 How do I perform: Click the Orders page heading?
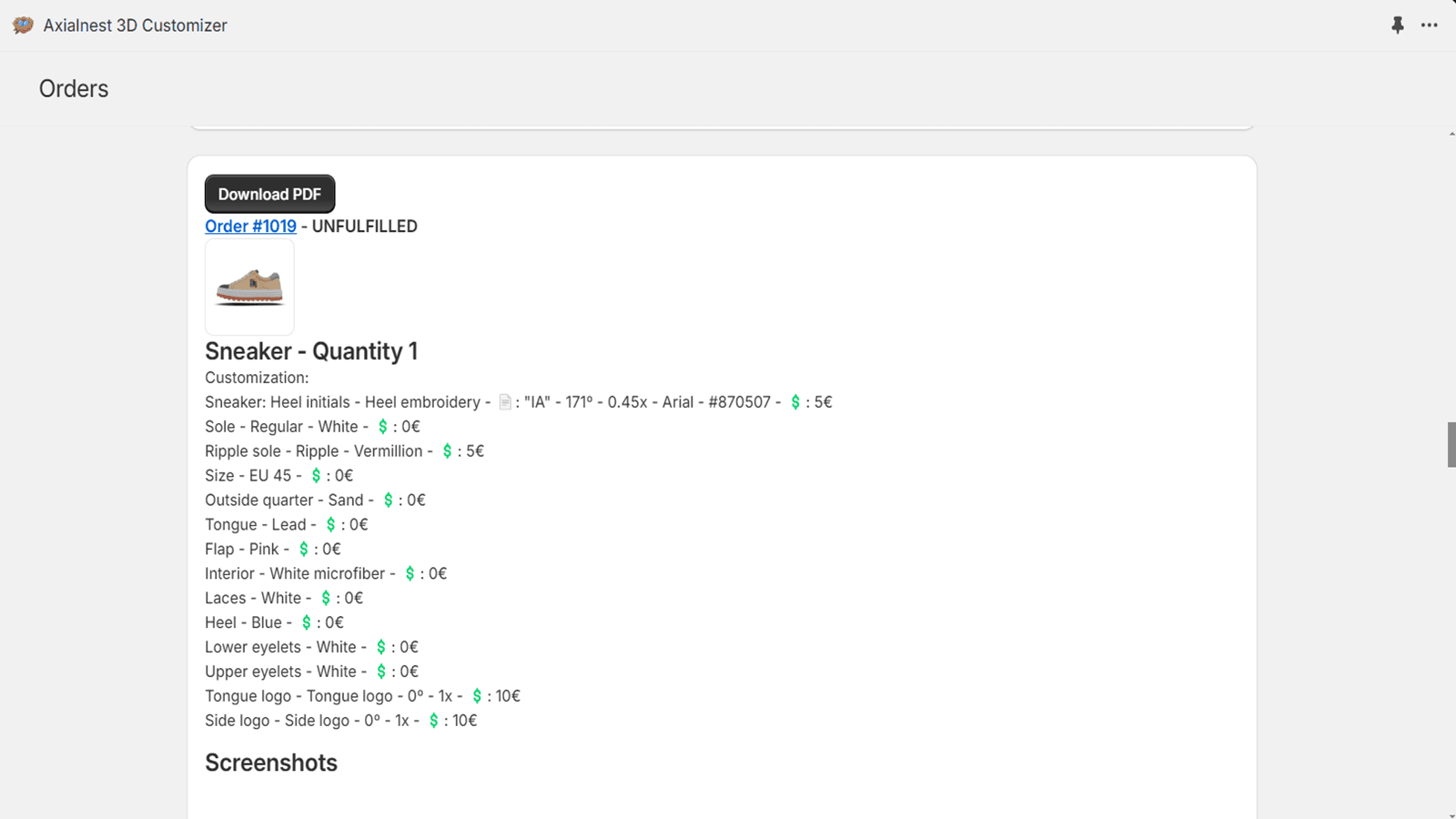pos(74,89)
